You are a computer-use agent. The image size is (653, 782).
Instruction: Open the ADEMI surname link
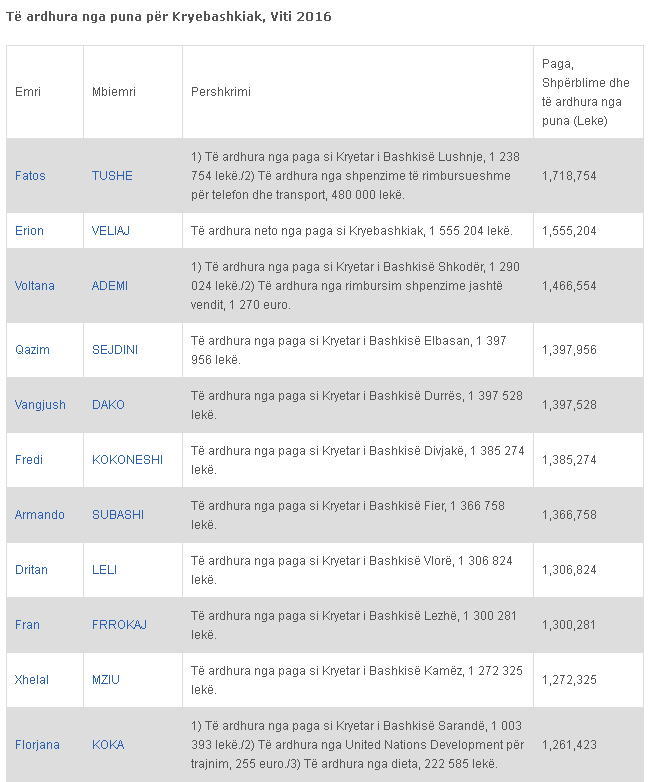click(110, 286)
